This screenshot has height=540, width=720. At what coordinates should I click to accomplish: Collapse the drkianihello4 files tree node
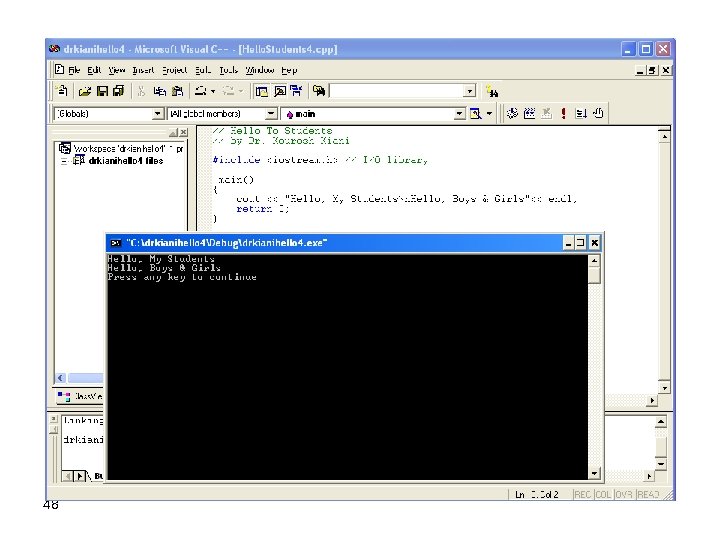(x=64, y=161)
